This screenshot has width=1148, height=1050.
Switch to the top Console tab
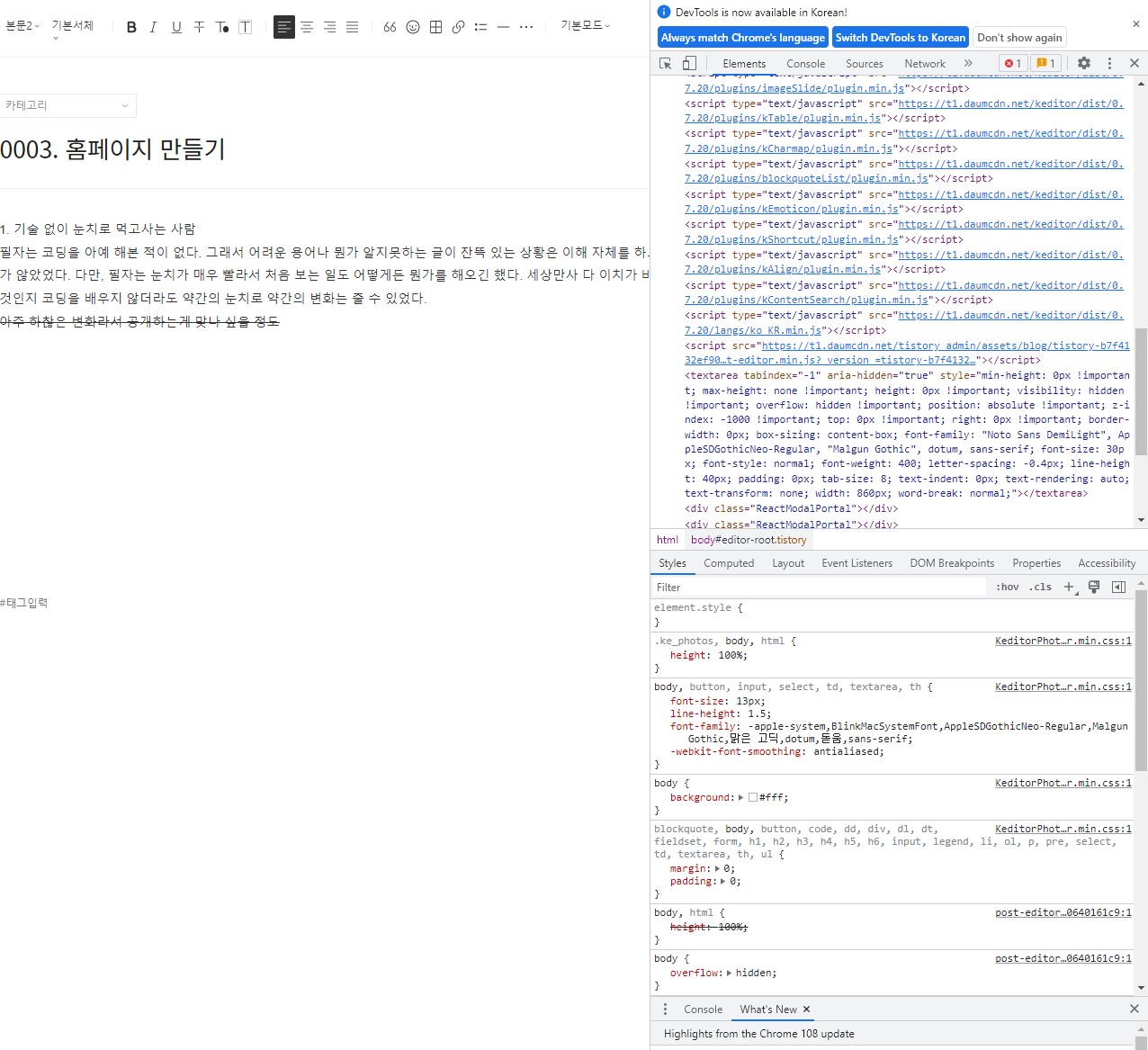(805, 63)
